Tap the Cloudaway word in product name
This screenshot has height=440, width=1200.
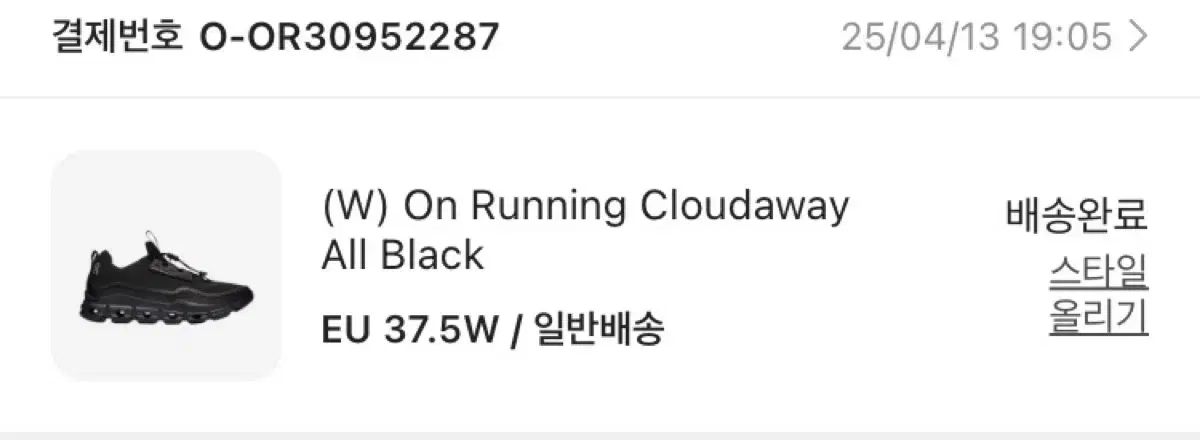(x=744, y=207)
